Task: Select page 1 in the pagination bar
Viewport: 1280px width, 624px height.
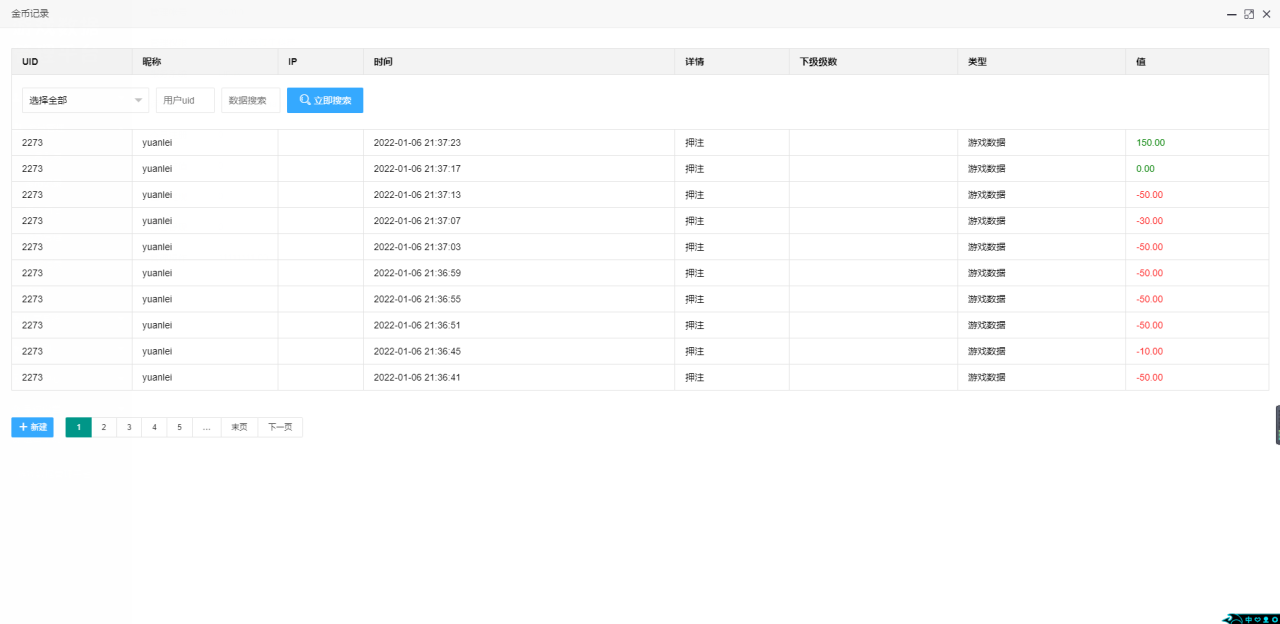Action: pos(78,427)
